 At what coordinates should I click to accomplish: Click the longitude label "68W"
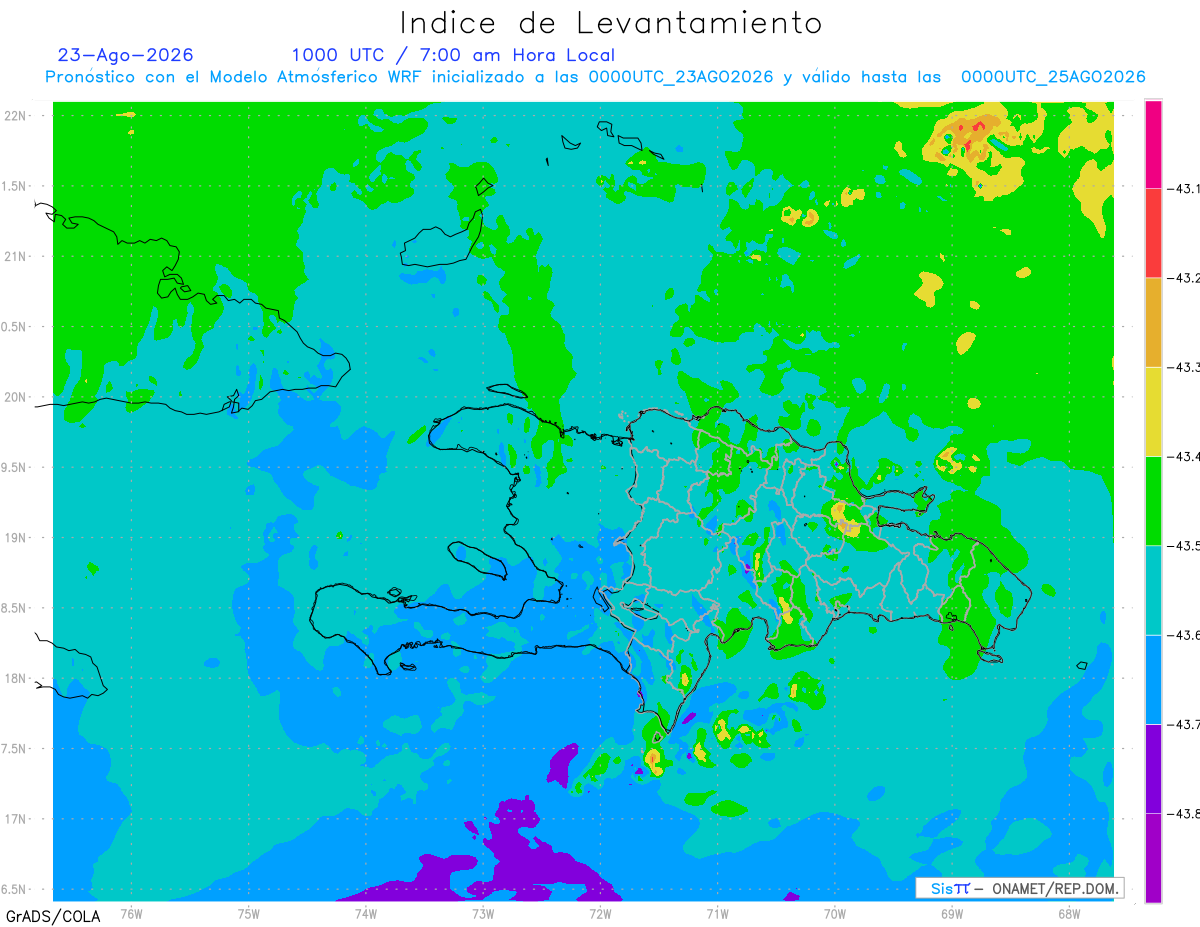1069,912
